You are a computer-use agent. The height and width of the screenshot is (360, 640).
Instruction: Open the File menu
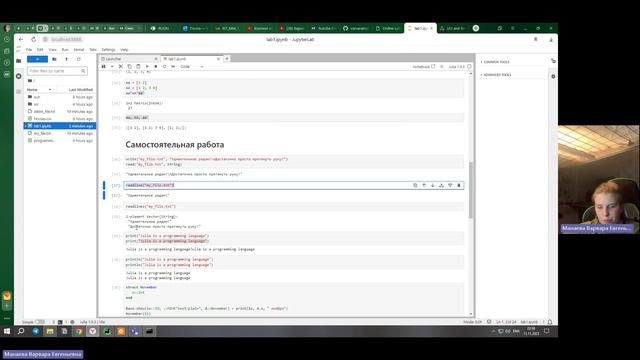(x=29, y=50)
